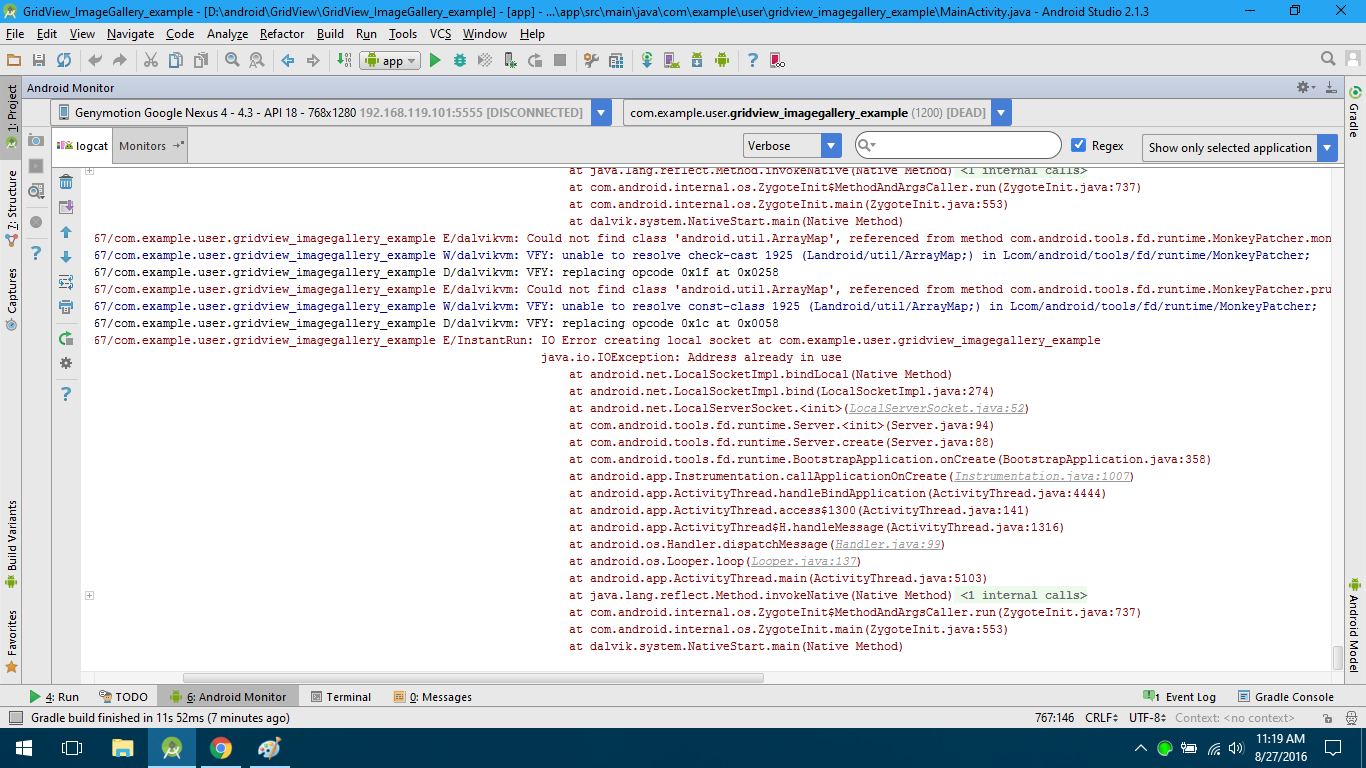Viewport: 1366px width, 768px height.
Task: Expand the lower folded internal calls line
Action: pos(89,596)
